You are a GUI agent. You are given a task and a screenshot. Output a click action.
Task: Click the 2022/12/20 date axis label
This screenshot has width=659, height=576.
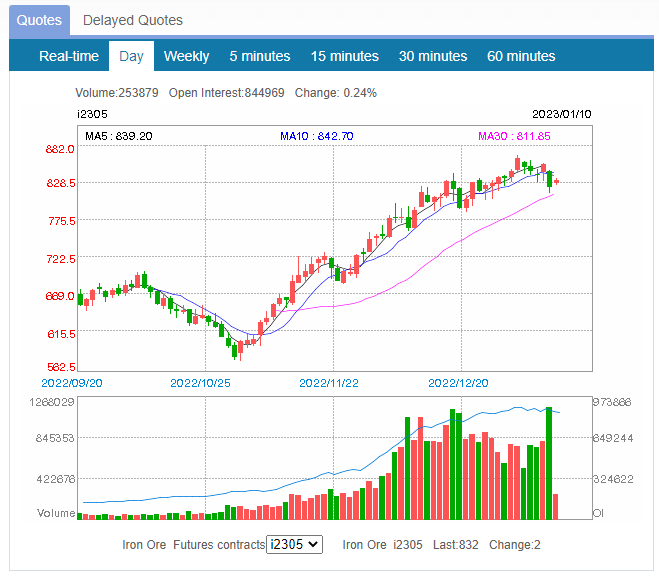[x=458, y=383]
